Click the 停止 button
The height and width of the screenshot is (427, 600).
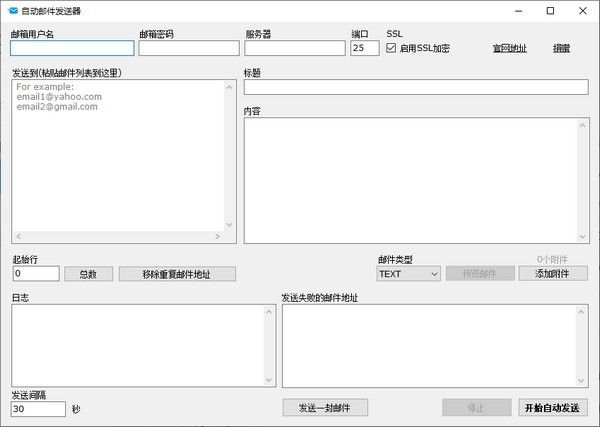476,408
